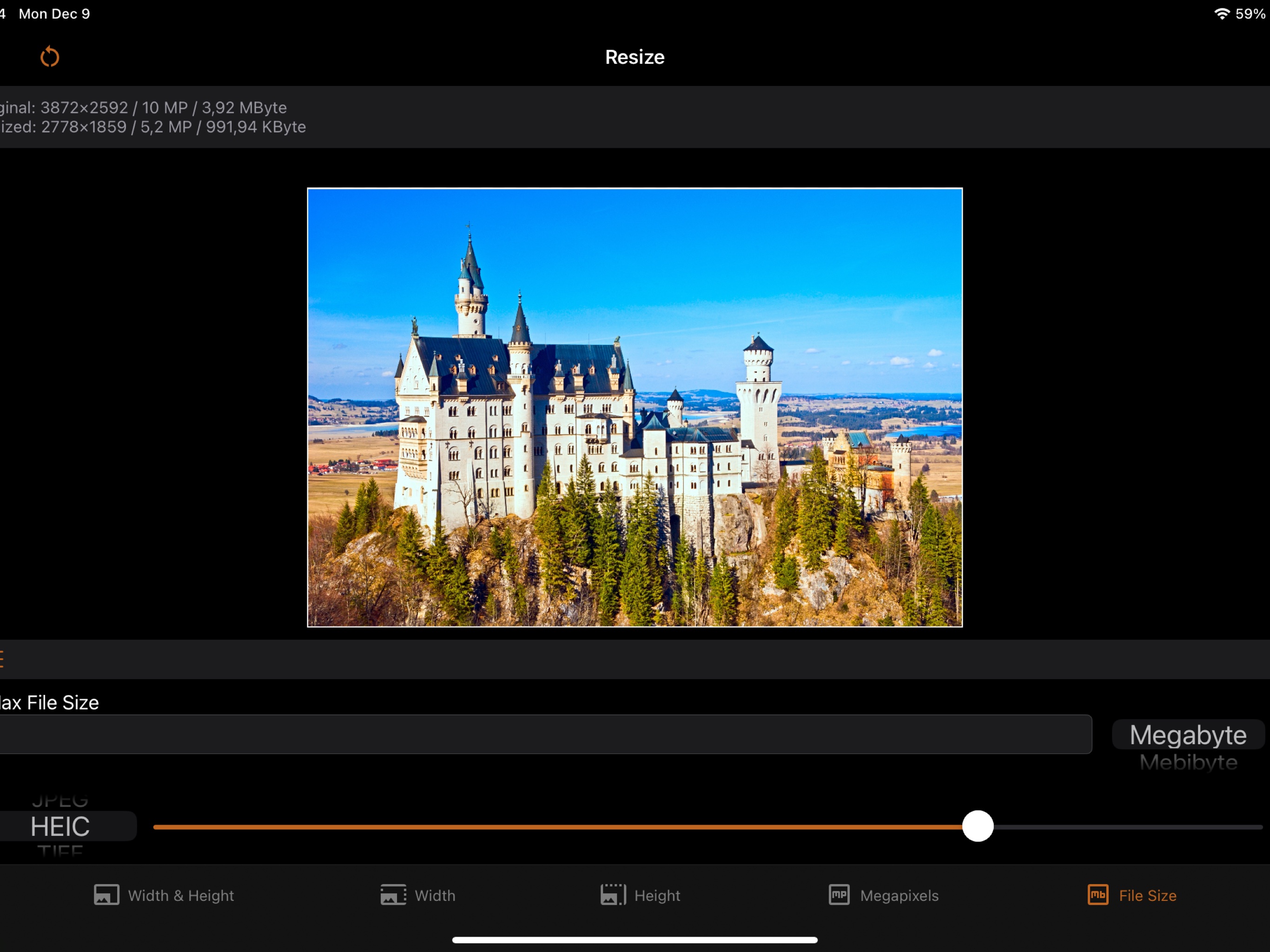Tap the Max File Size input field
This screenshot has height=952, width=1270.
(x=517, y=735)
